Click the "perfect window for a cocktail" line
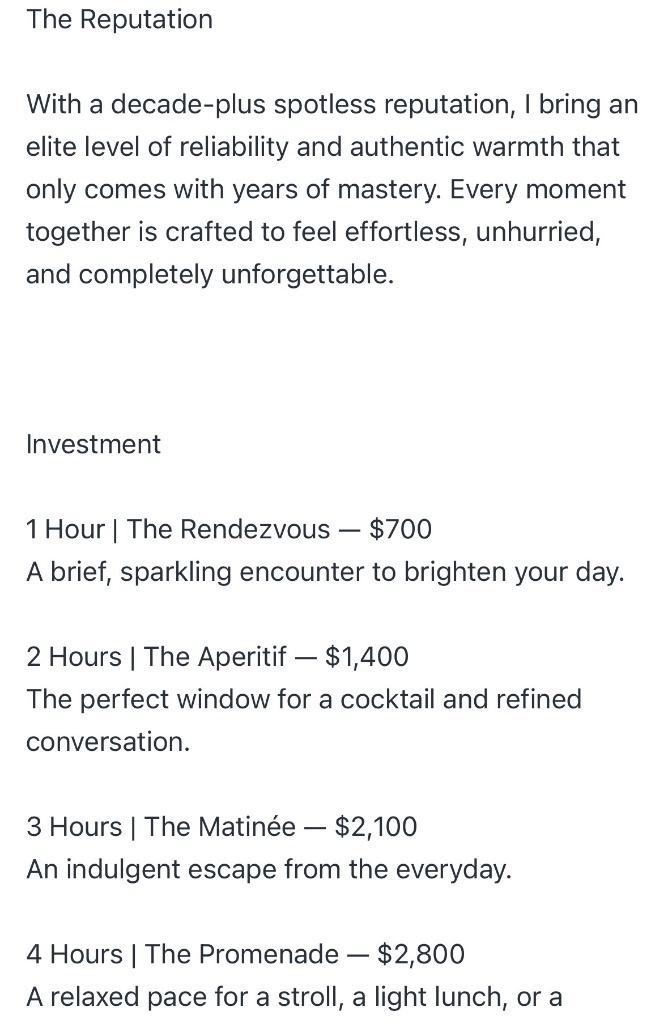The image size is (668, 1024). pos(303,699)
